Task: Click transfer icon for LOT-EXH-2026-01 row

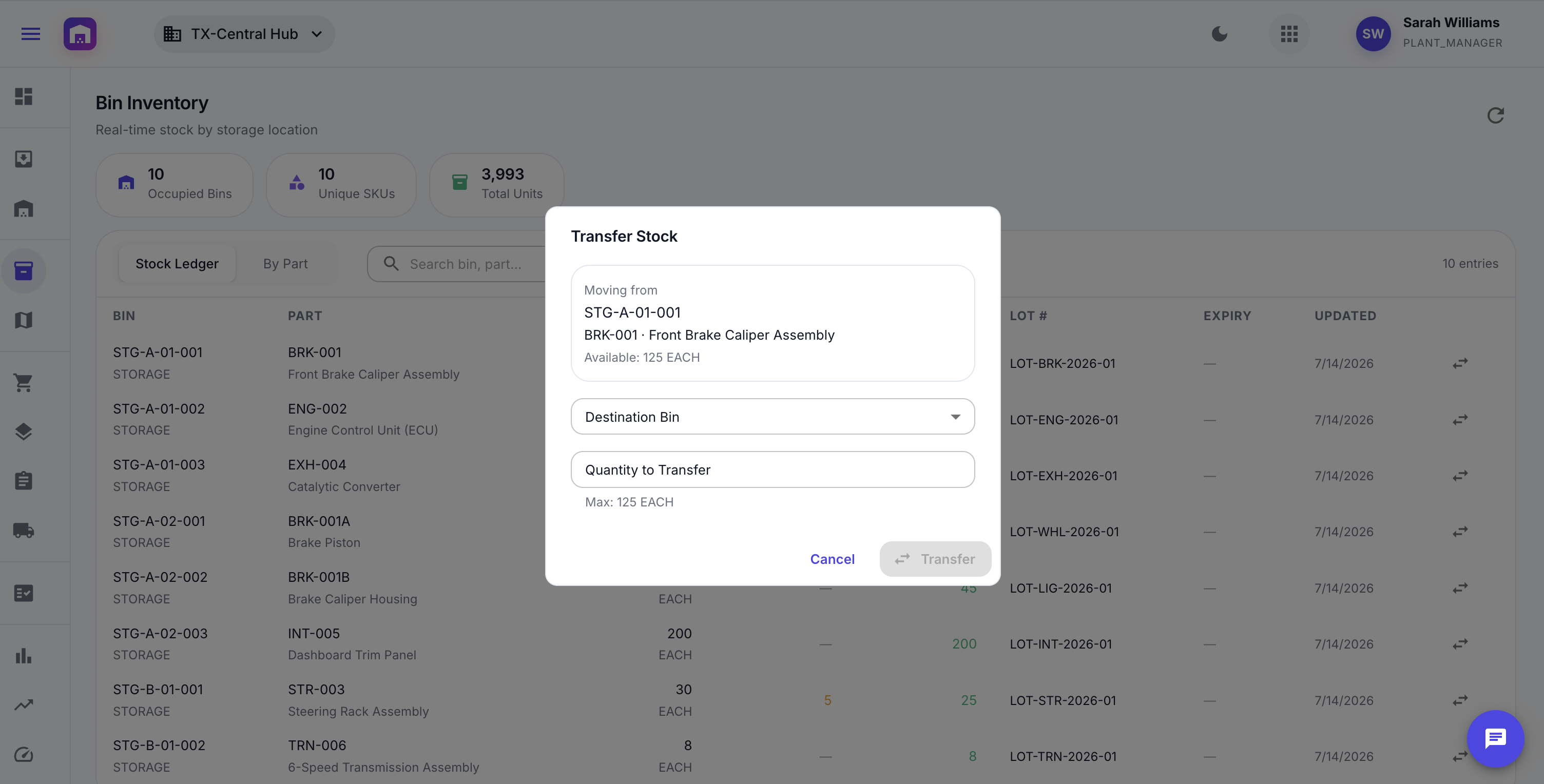Action: pos(1460,476)
